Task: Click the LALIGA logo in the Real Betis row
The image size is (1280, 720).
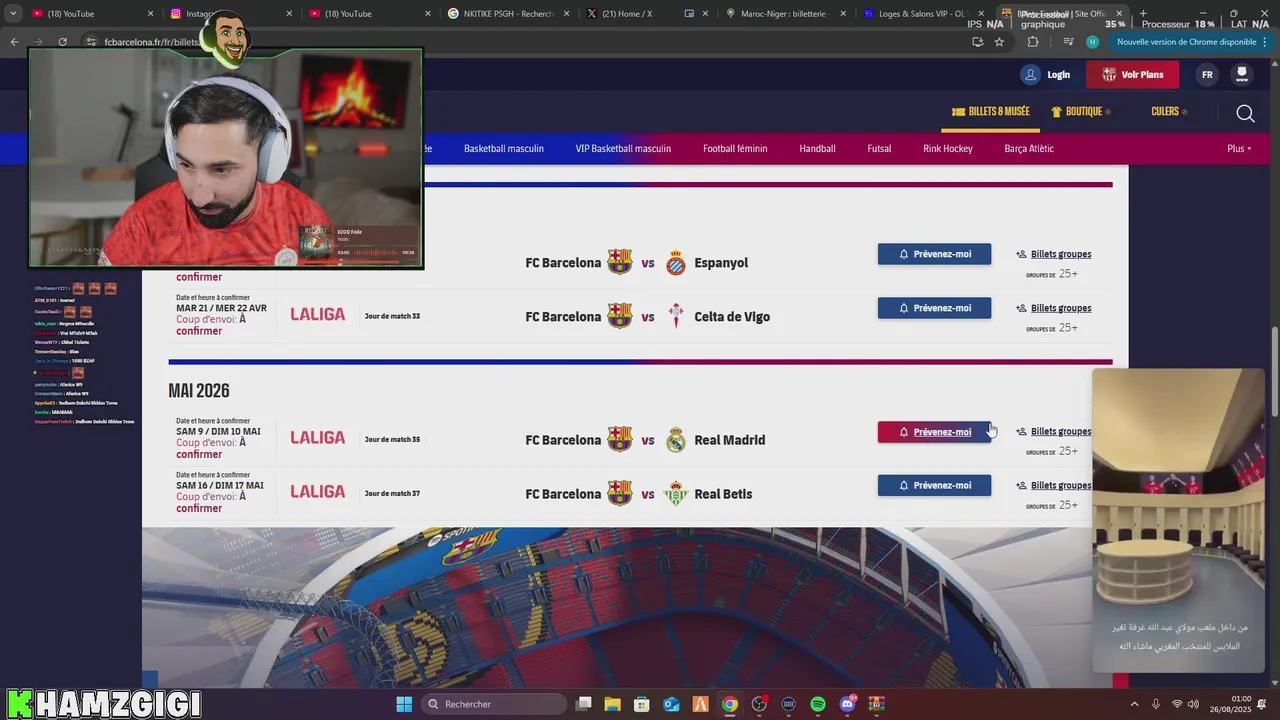Action: pyautogui.click(x=318, y=492)
